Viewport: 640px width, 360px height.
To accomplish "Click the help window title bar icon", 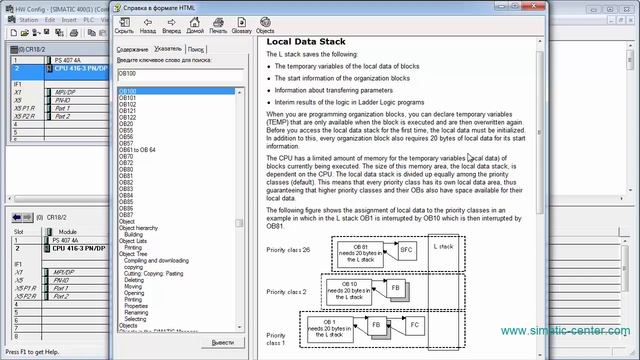I will (x=117, y=8).
